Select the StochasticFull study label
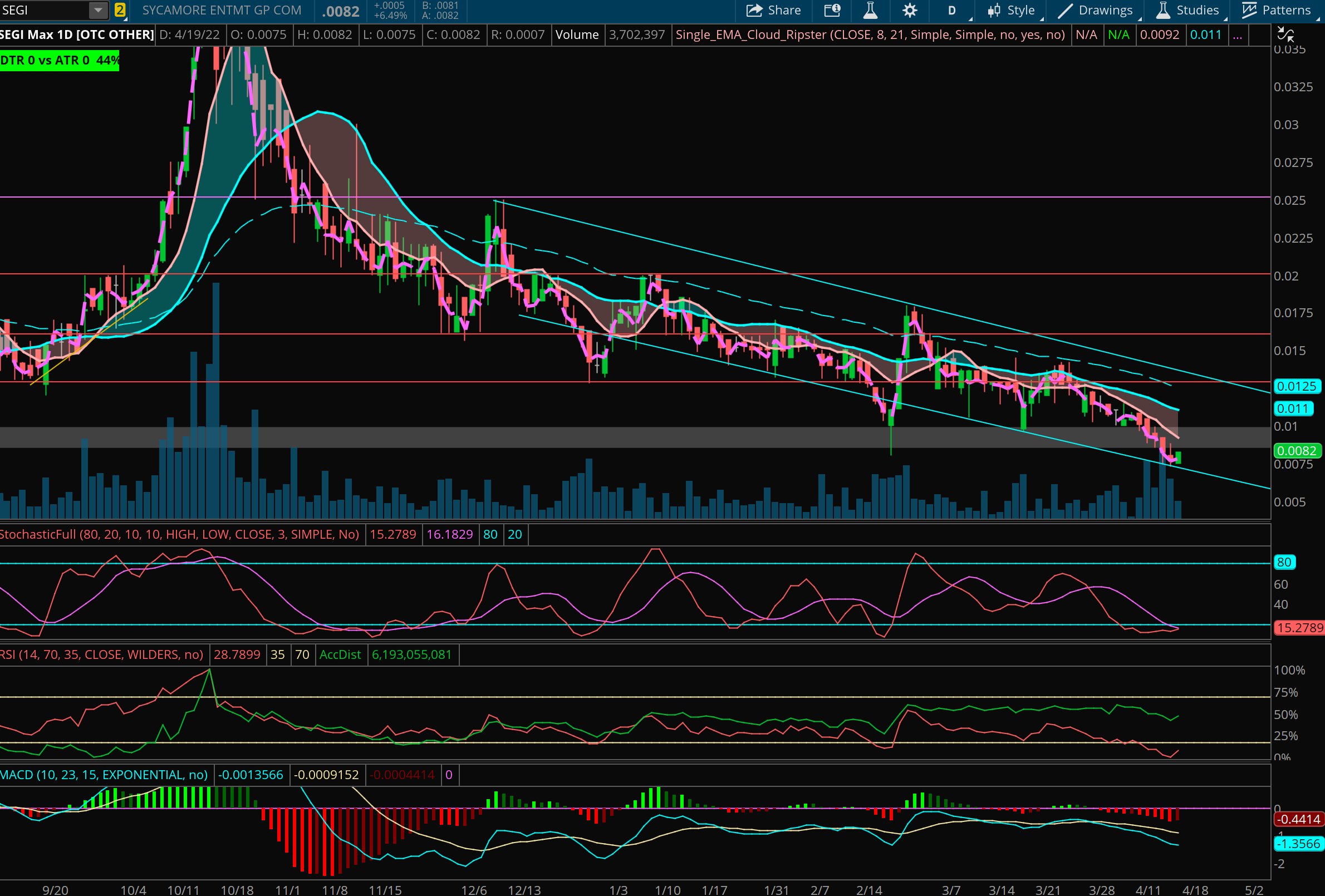The height and width of the screenshot is (896, 1325). point(180,534)
